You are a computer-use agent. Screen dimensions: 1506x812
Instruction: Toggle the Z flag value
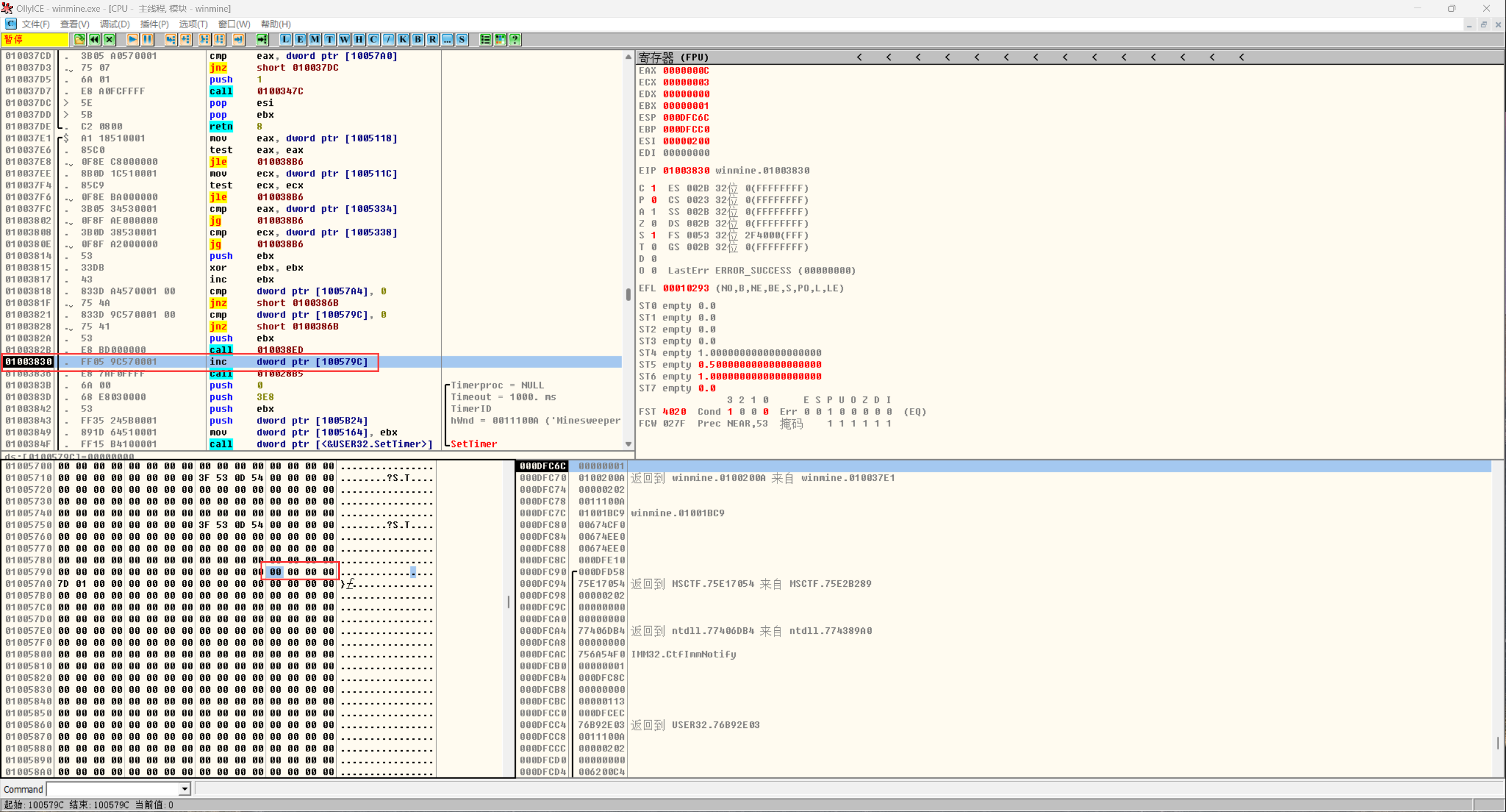tap(653, 223)
